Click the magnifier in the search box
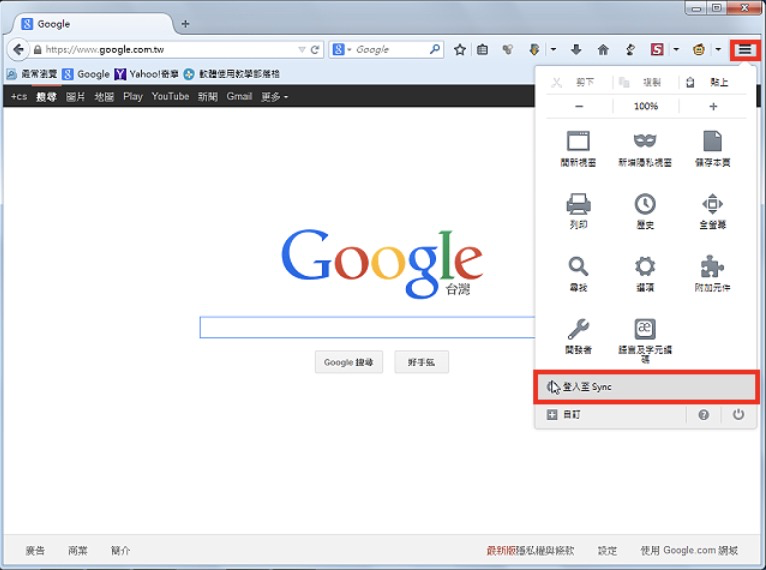The height and width of the screenshot is (570, 766). [x=434, y=49]
